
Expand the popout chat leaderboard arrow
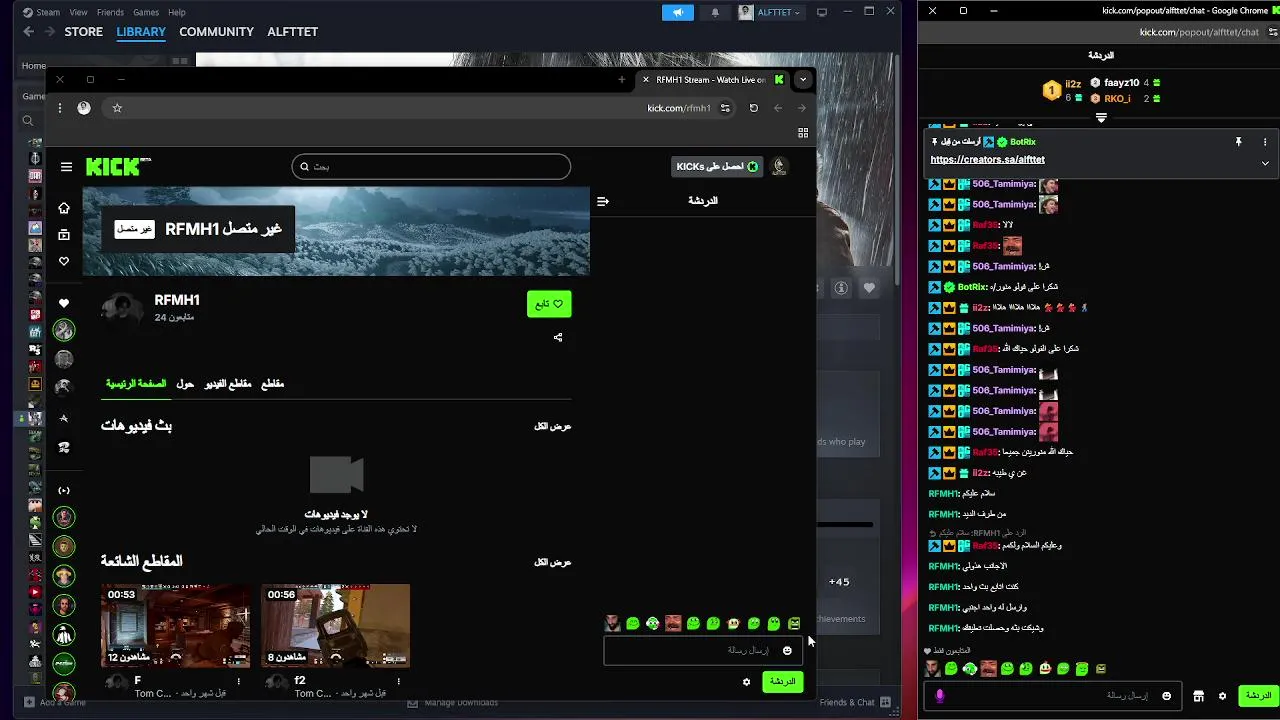(x=1101, y=118)
